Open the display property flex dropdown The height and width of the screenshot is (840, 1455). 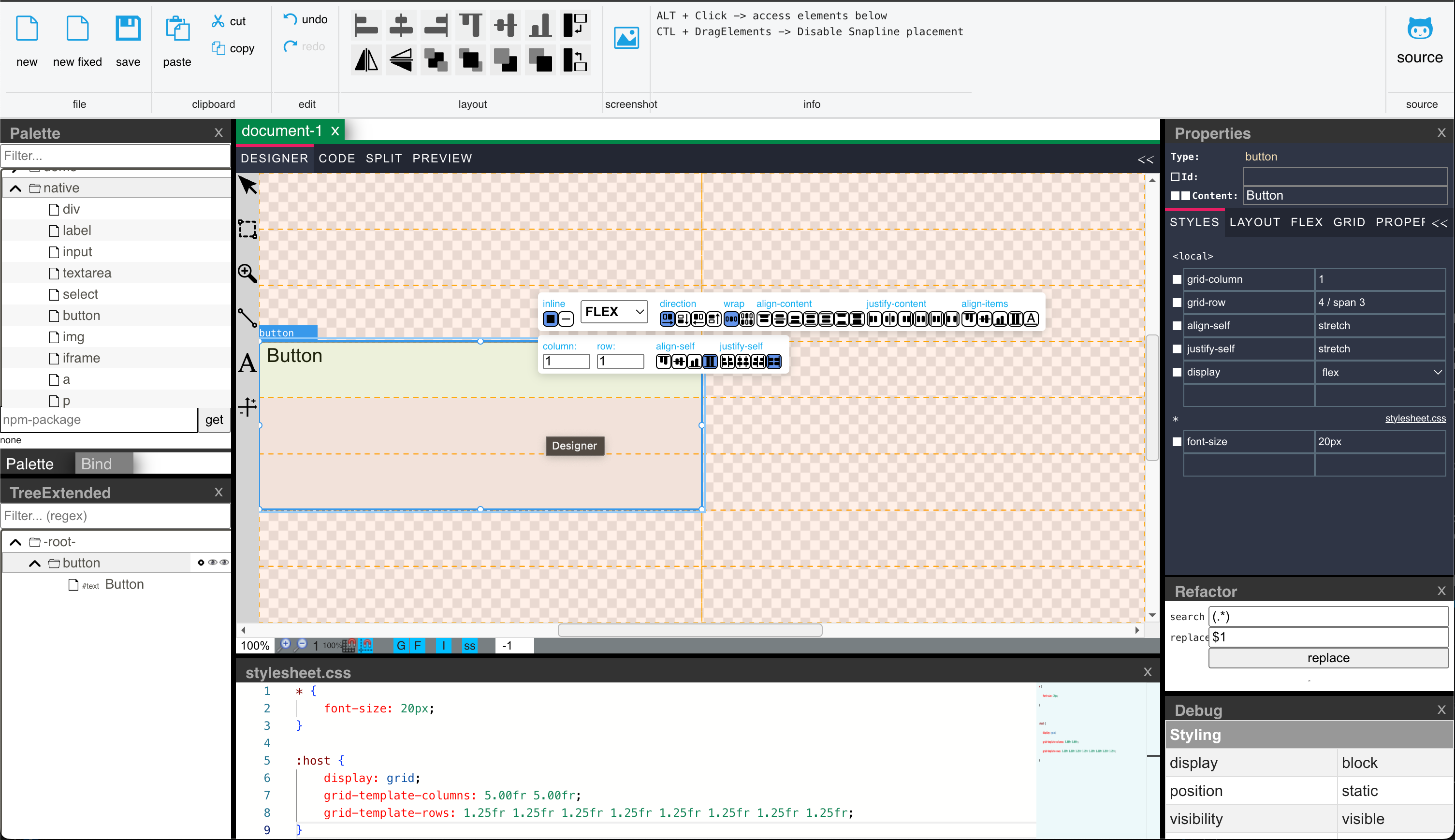1380,372
